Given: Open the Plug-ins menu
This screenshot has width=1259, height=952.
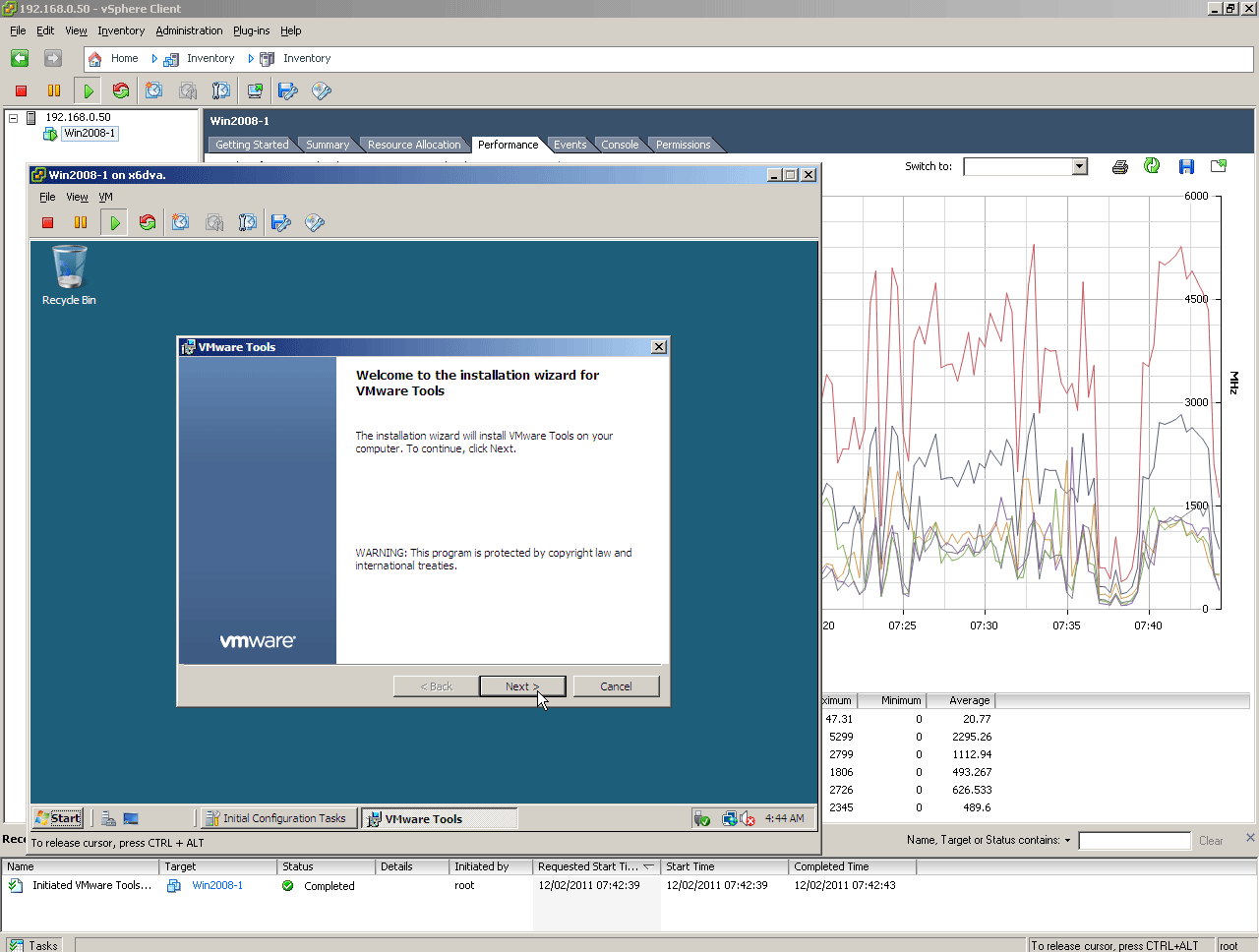Looking at the screenshot, I should [251, 30].
